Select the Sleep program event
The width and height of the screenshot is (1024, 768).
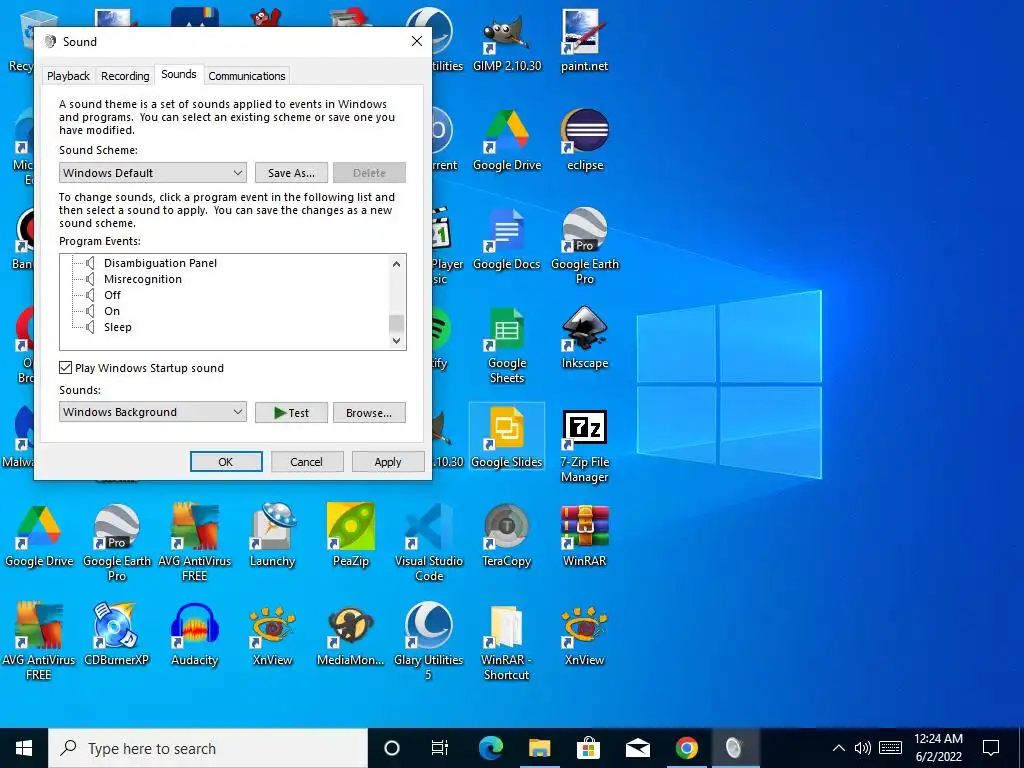click(118, 327)
